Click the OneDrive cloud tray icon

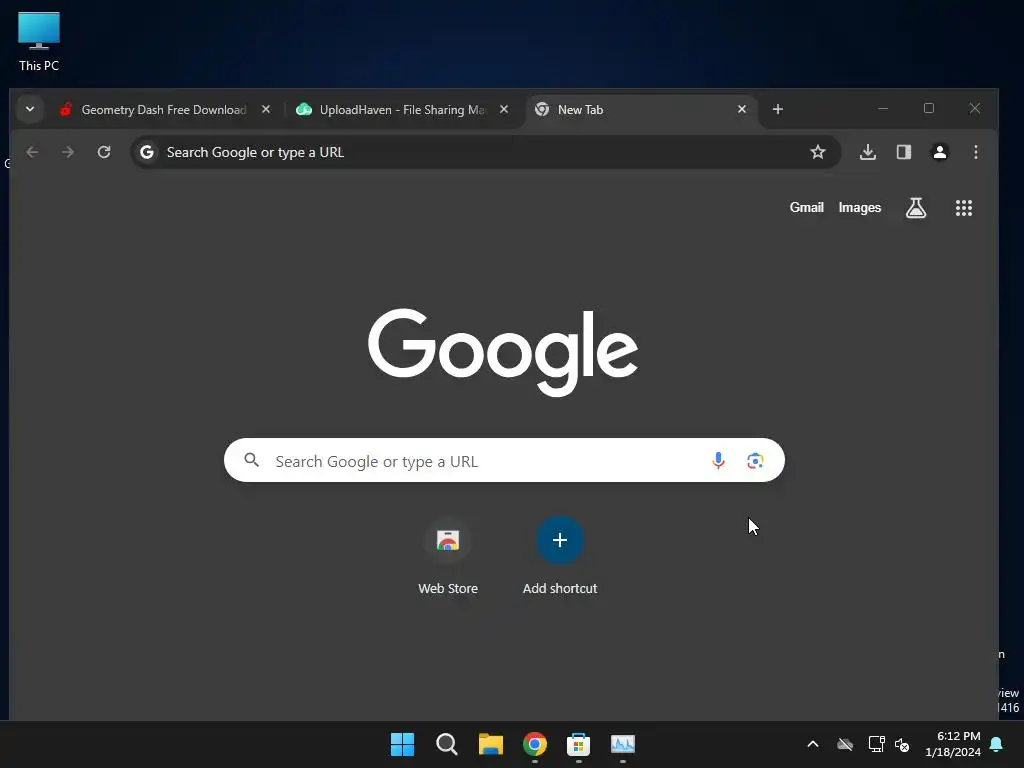click(x=845, y=744)
